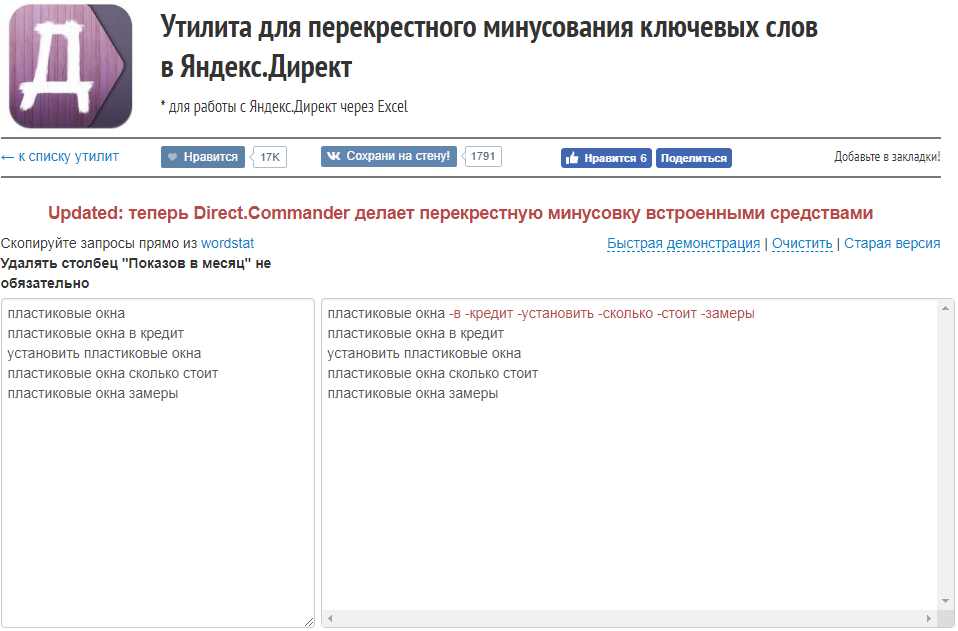Click the horizontal scrollbar left arrow
The height and width of the screenshot is (631, 958).
pyautogui.click(x=330, y=618)
